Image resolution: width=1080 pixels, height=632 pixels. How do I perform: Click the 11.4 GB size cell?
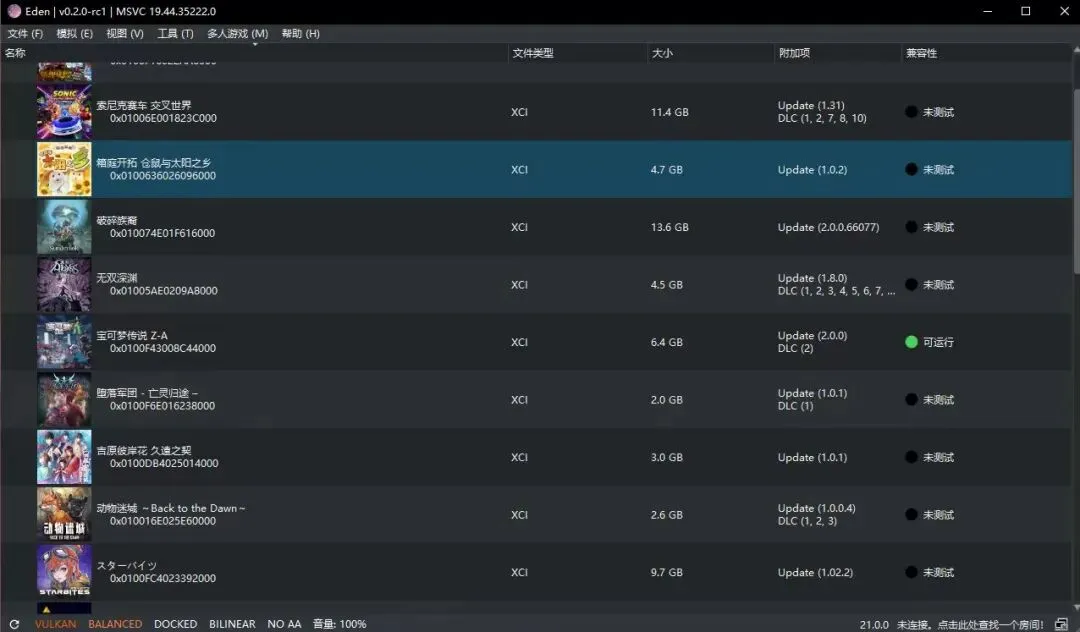click(669, 112)
